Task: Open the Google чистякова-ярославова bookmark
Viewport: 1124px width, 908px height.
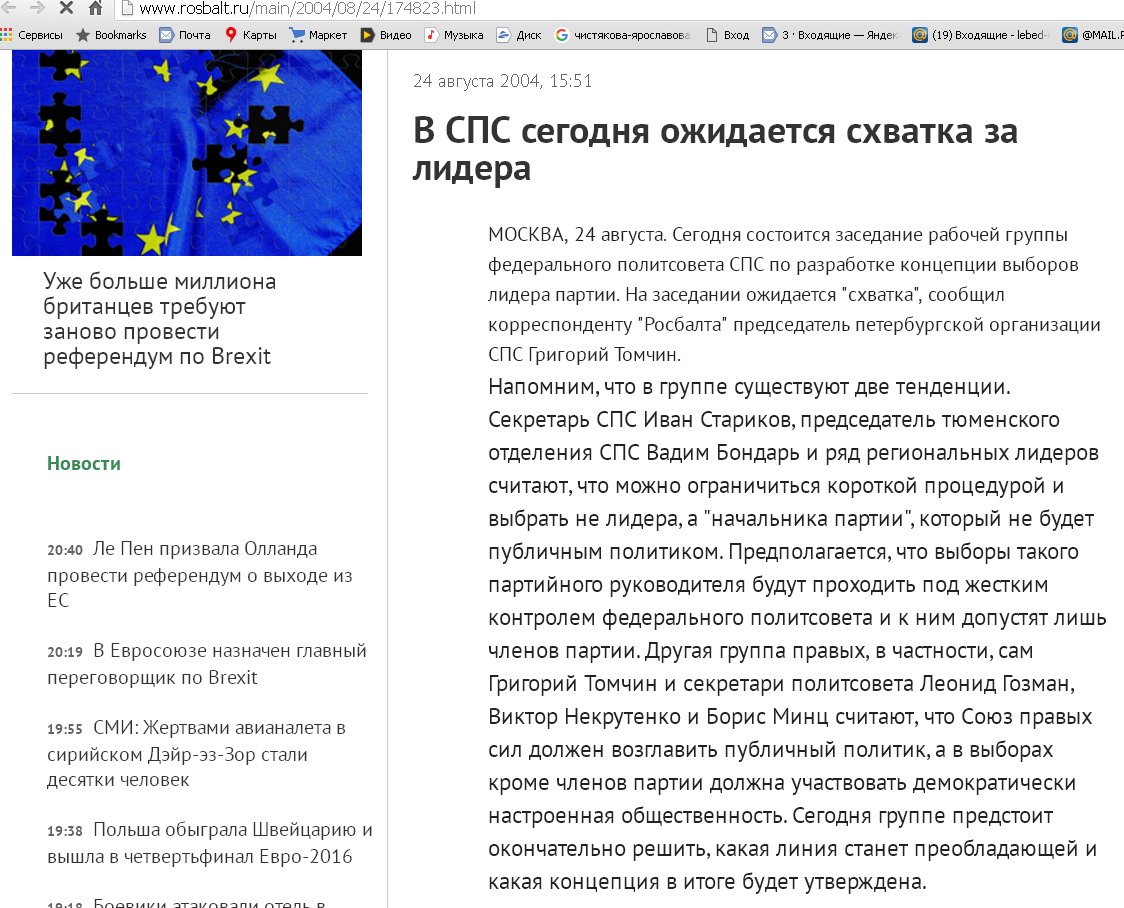Action: 623,34
